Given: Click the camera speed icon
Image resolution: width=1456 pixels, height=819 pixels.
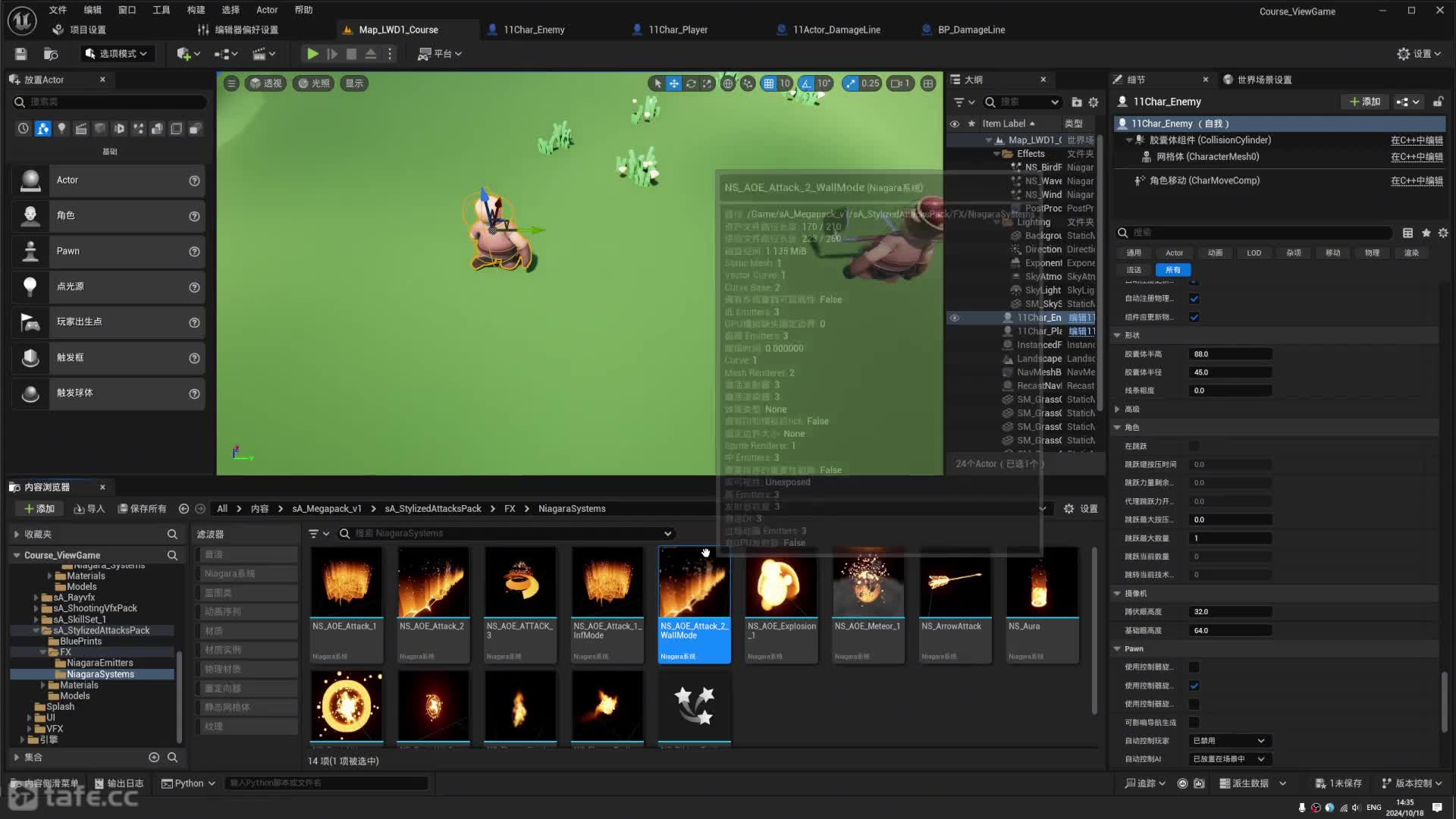Looking at the screenshot, I should 899,83.
